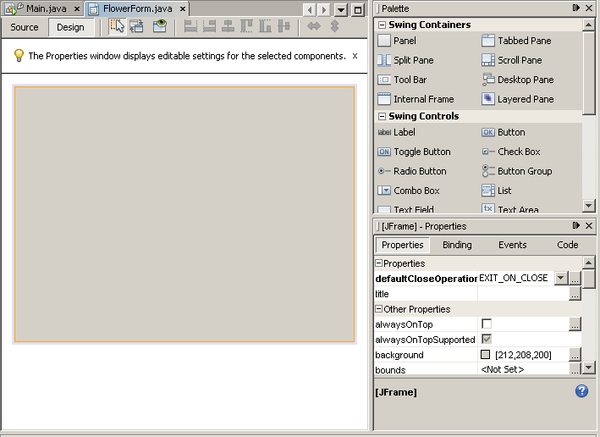Viewport: 600px width, 437px height.
Task: Open help via the blue question mark
Action: pyautogui.click(x=582, y=391)
